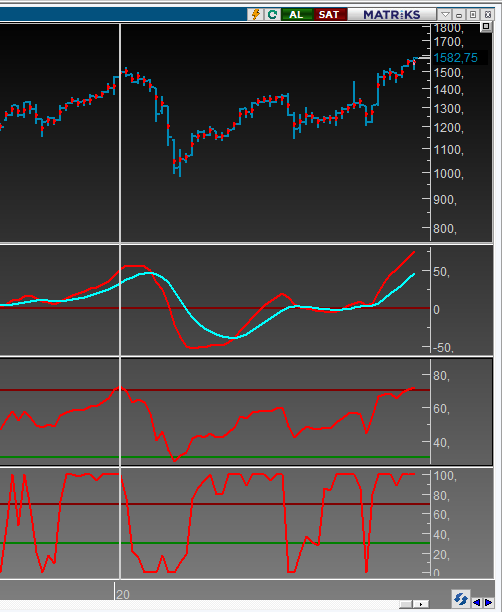
Task: Toggle the small square icon above price axis
Action: [x=486, y=27]
